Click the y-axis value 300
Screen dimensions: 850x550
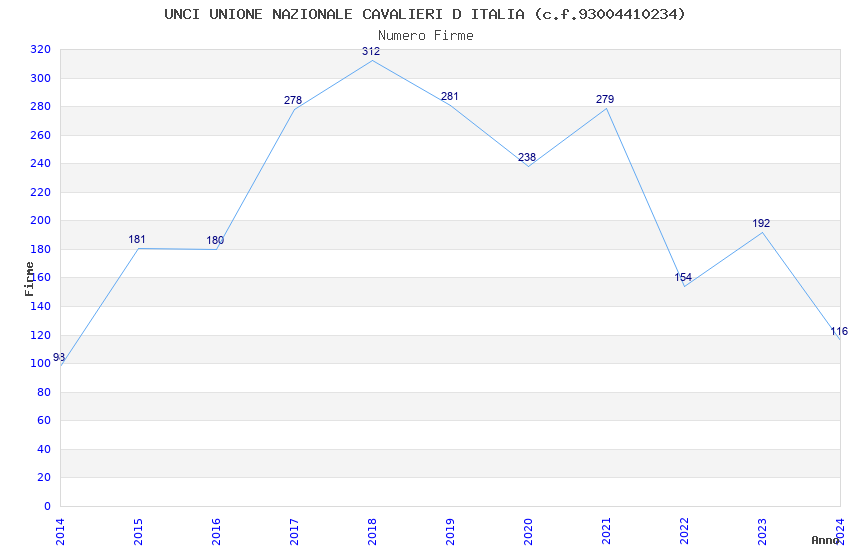(x=41, y=78)
